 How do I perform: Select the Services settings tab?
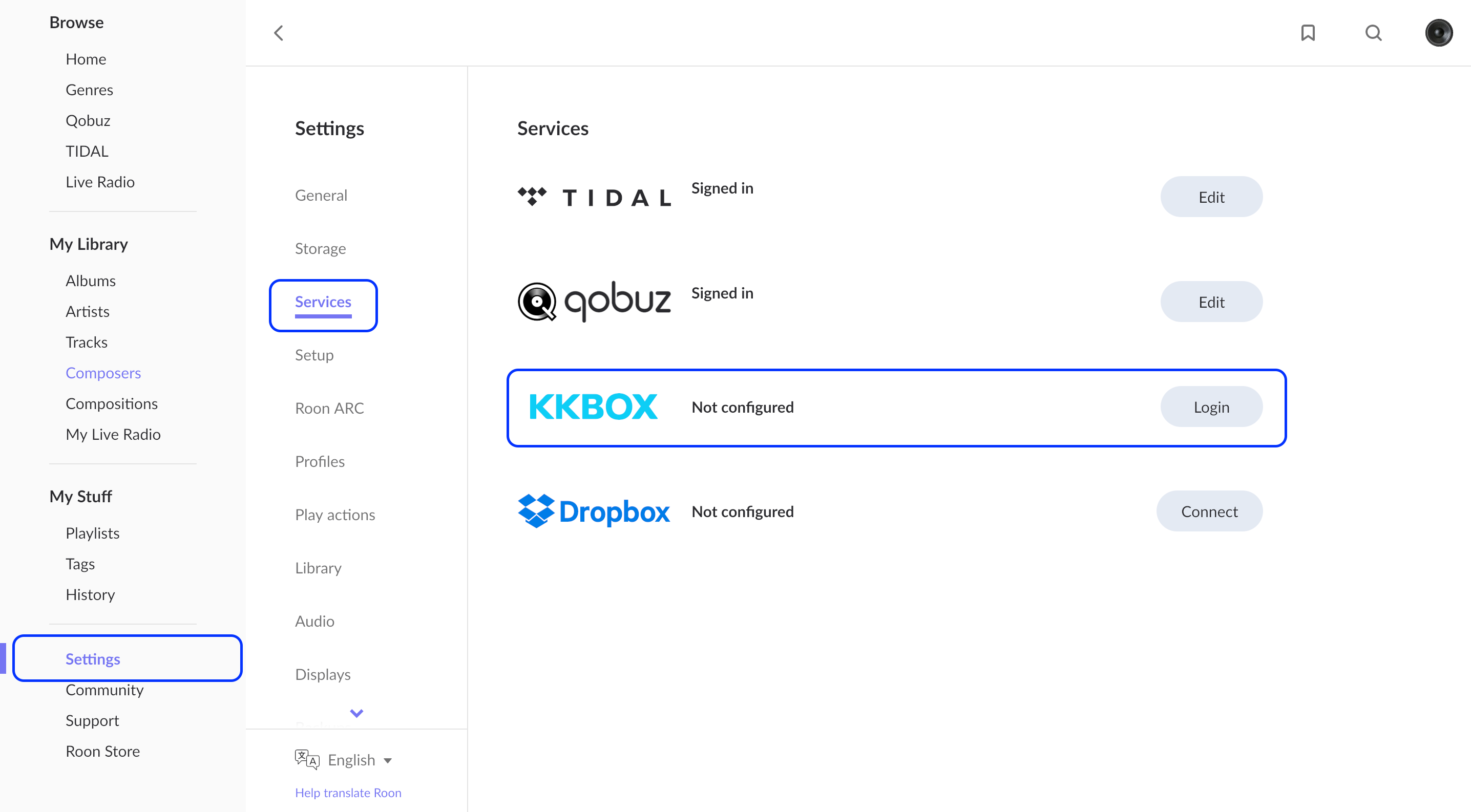pyautogui.click(x=323, y=303)
